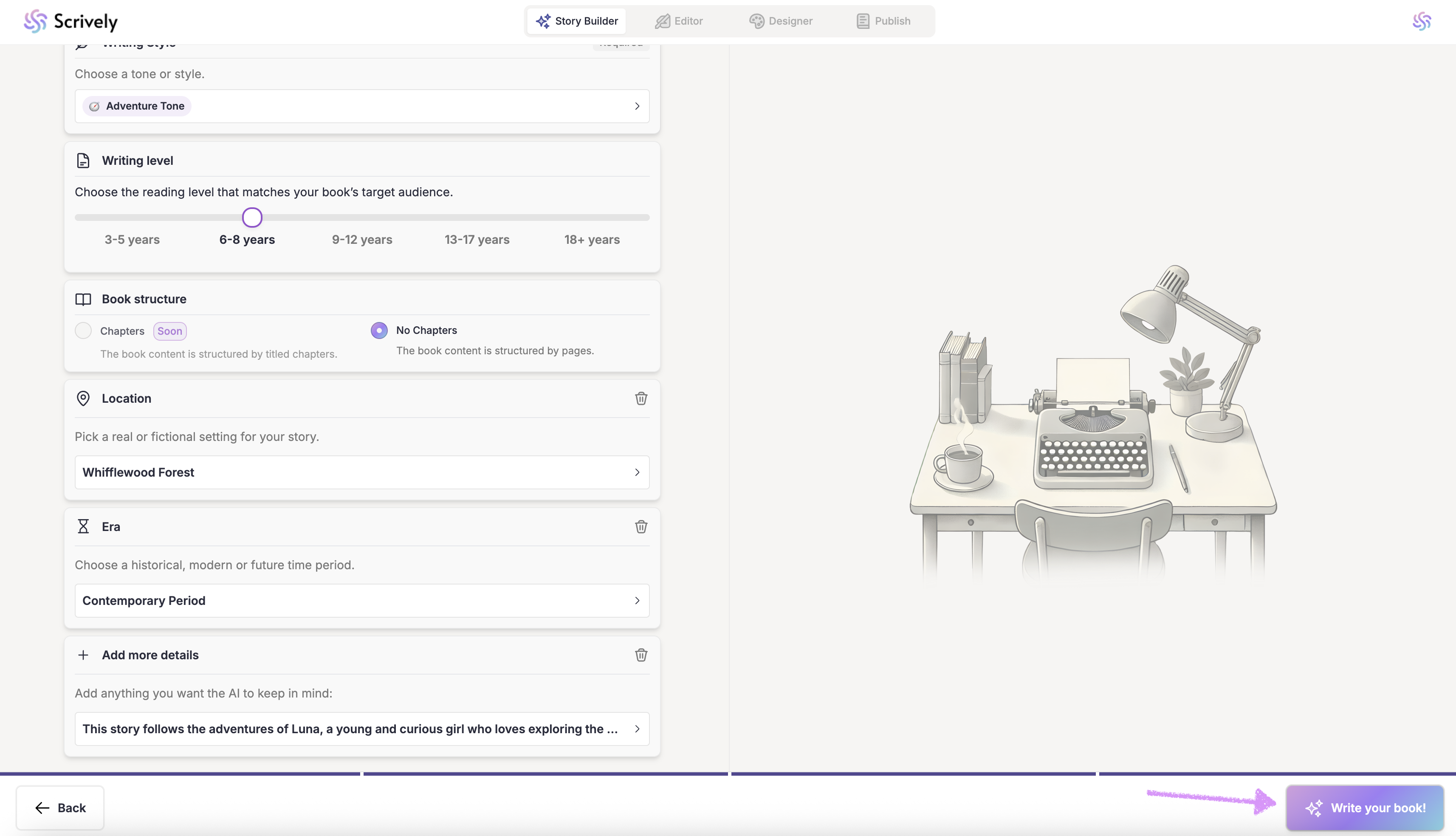Screen dimensions: 1456x836
Task: Expand the Whifflewood Forest location field
Action: click(361, 472)
